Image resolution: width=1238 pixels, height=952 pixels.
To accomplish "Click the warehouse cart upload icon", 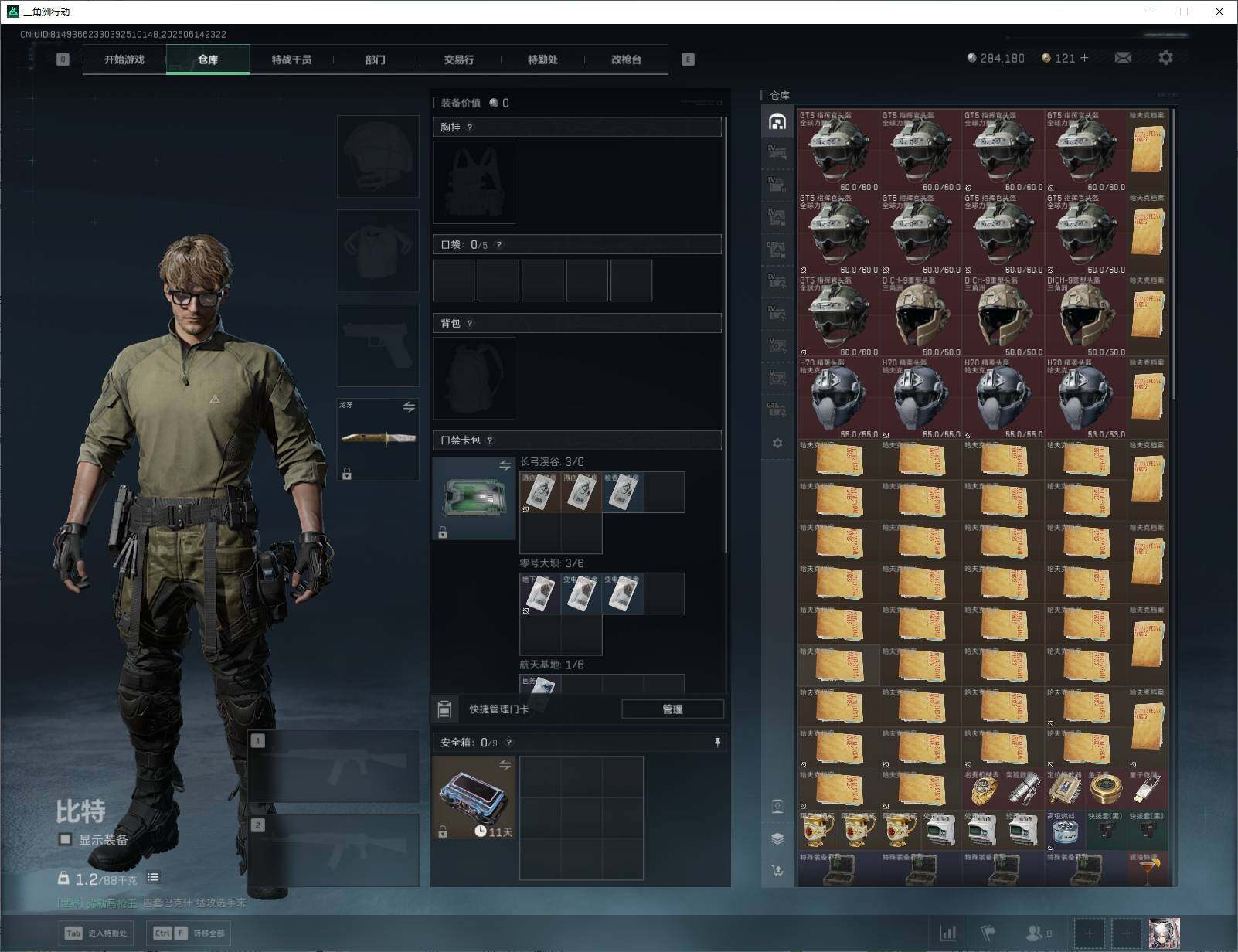I will pos(777,871).
